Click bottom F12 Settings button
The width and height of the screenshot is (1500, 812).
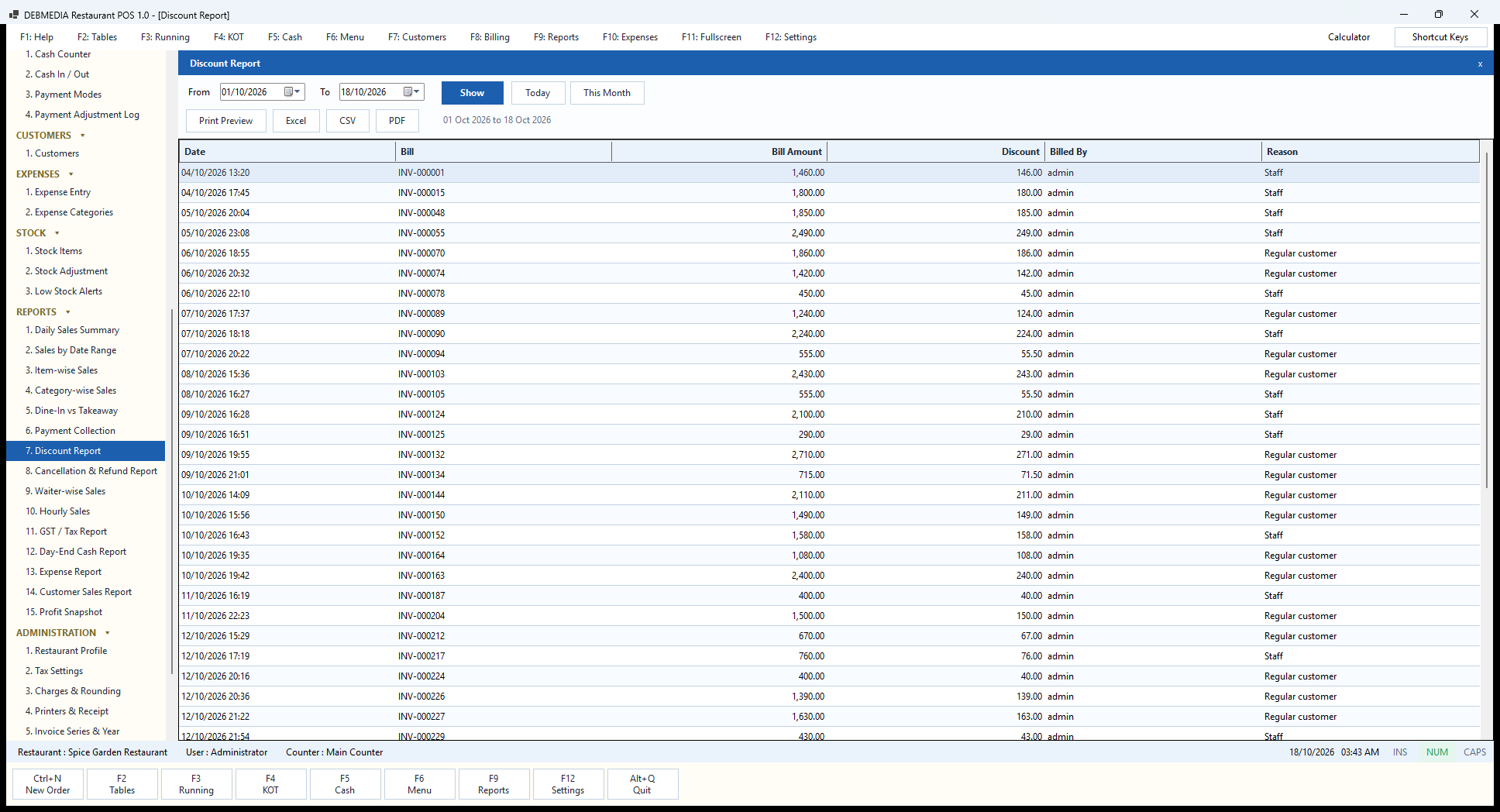coord(569,784)
